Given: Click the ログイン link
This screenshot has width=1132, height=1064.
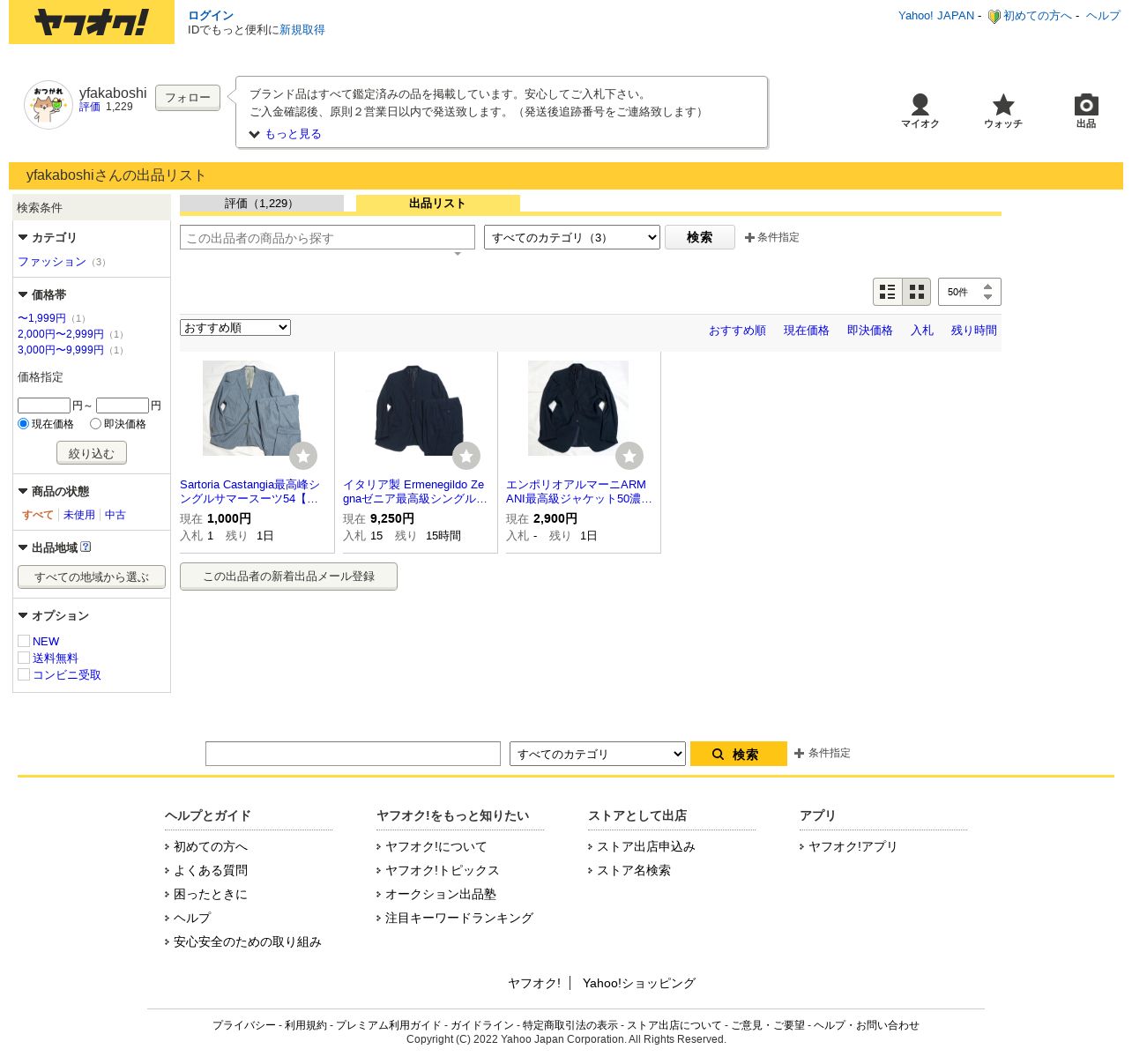Looking at the screenshot, I should (211, 16).
